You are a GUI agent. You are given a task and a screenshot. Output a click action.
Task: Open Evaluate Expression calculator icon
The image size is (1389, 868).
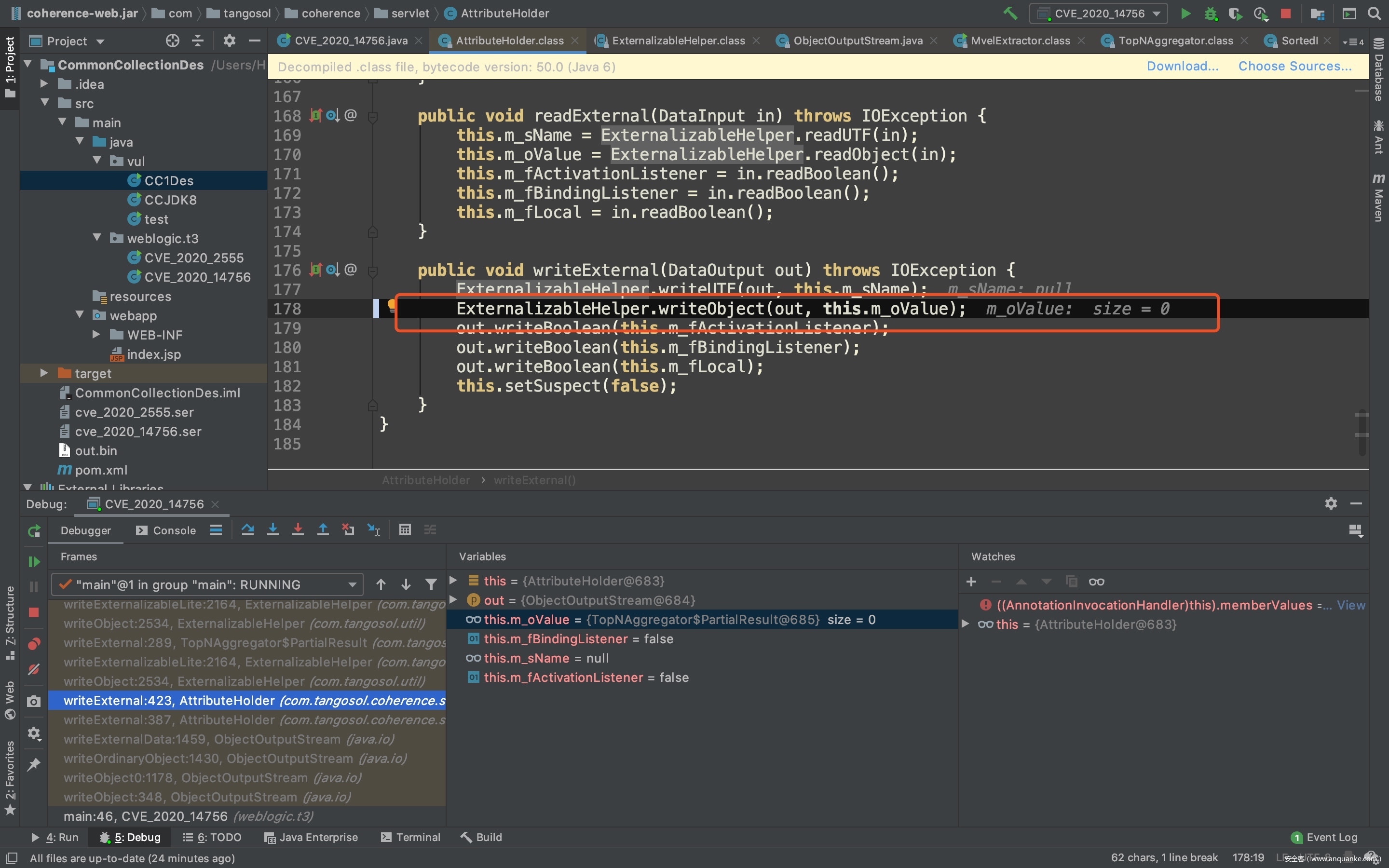[x=405, y=530]
